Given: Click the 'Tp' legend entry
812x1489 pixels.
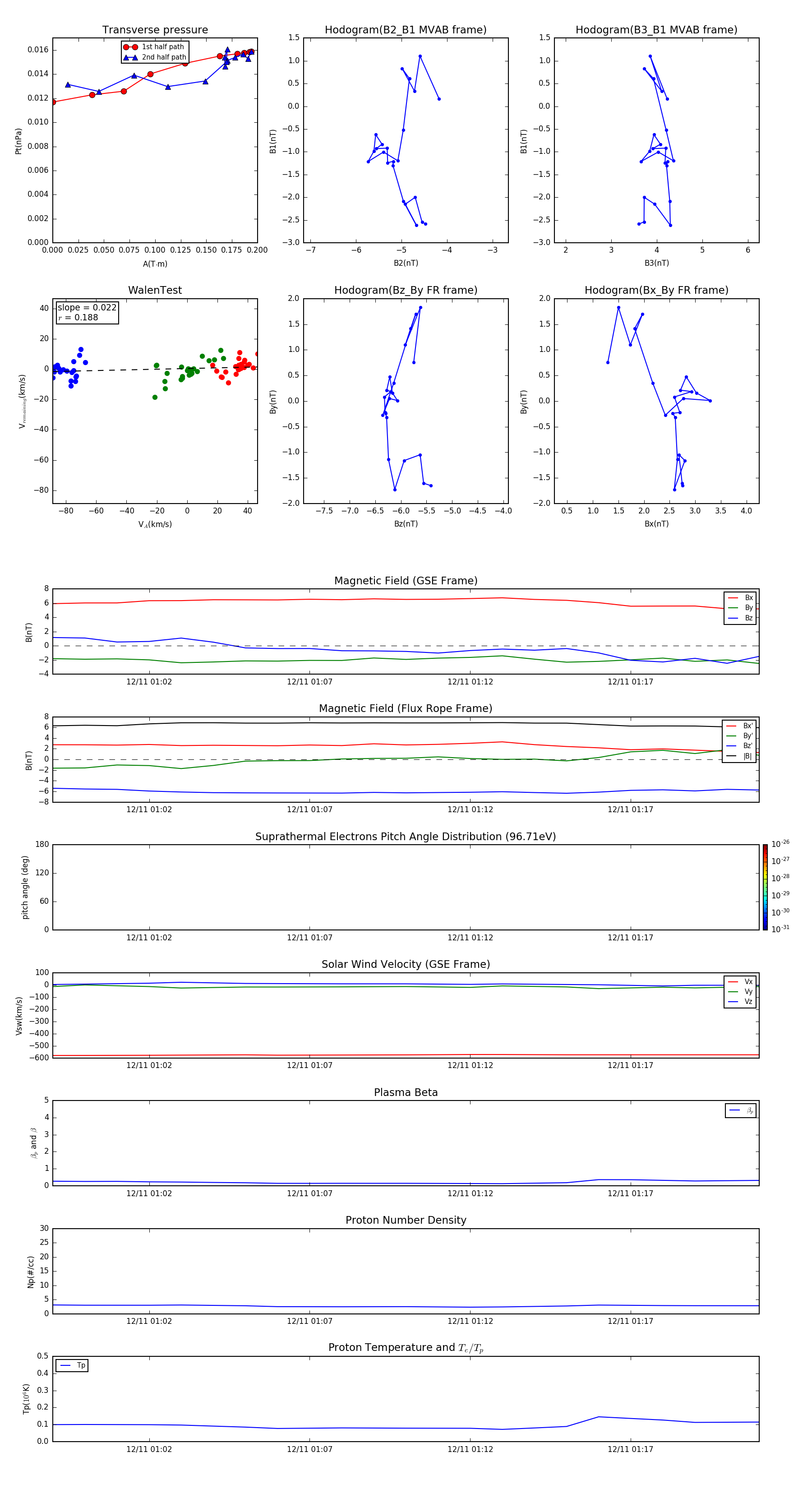Looking at the screenshot, I should (72, 1365).
